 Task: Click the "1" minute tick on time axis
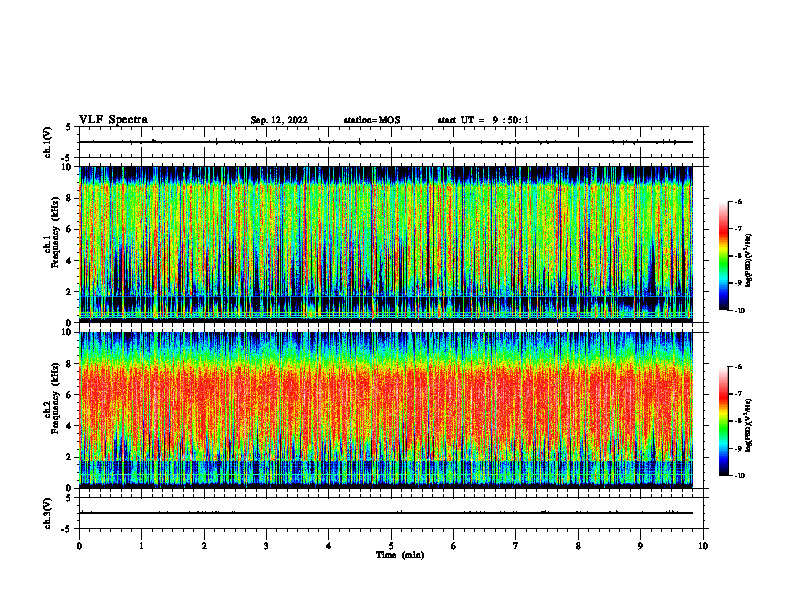click(x=142, y=546)
